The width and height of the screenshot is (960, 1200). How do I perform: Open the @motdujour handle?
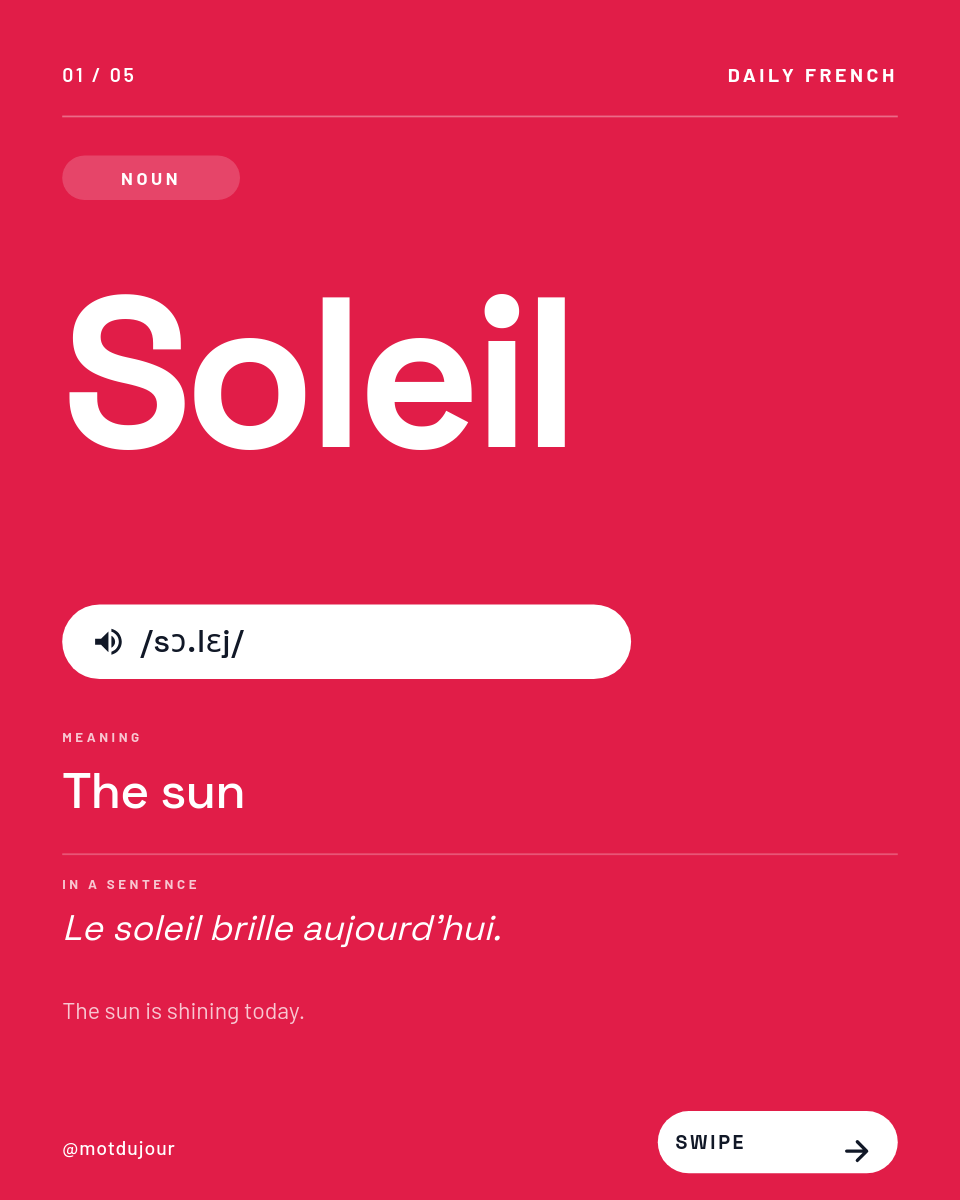(119, 1149)
